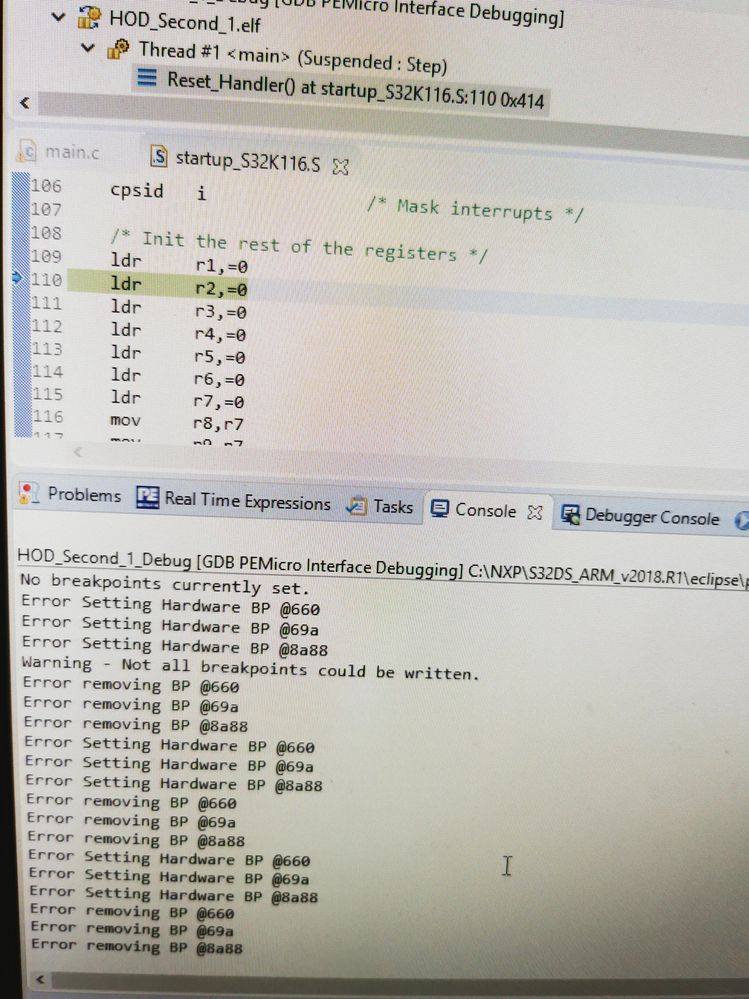This screenshot has height=999, width=749.
Task: Click 'ldr r7,=0' on line 115
Action: [177, 399]
